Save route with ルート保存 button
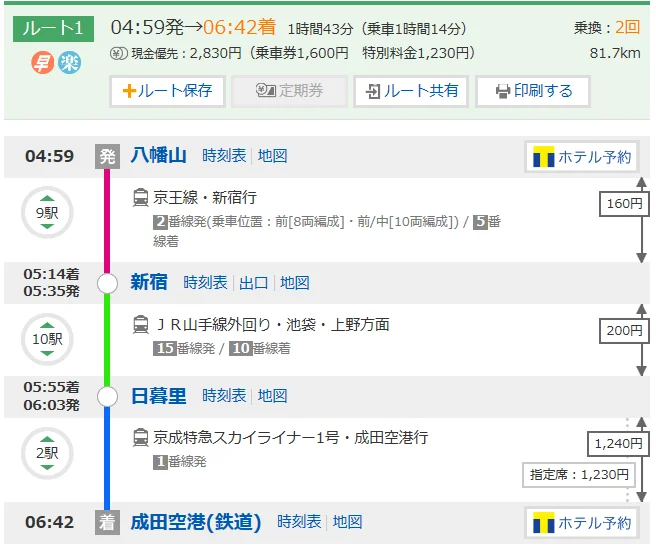 pos(167,91)
